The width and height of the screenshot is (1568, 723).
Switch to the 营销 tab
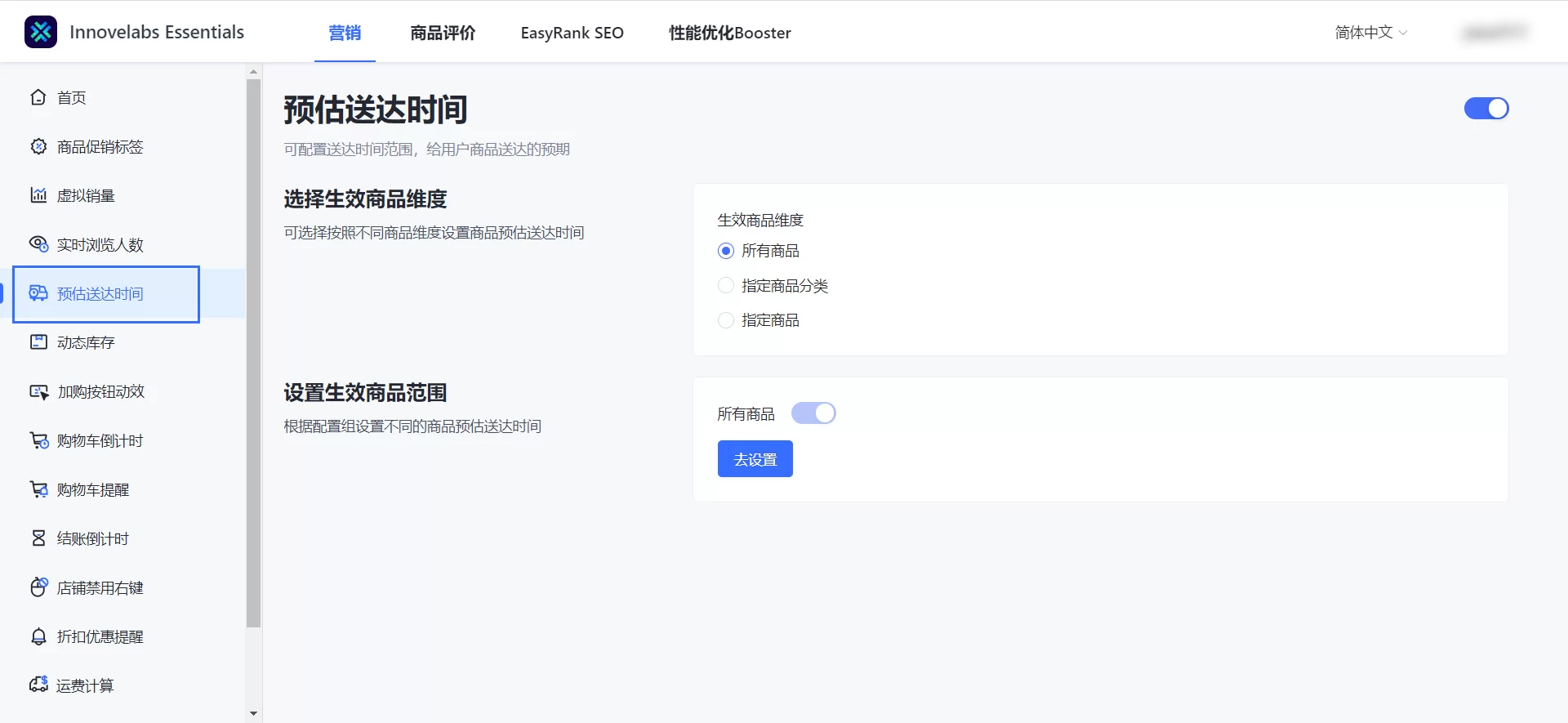[345, 33]
